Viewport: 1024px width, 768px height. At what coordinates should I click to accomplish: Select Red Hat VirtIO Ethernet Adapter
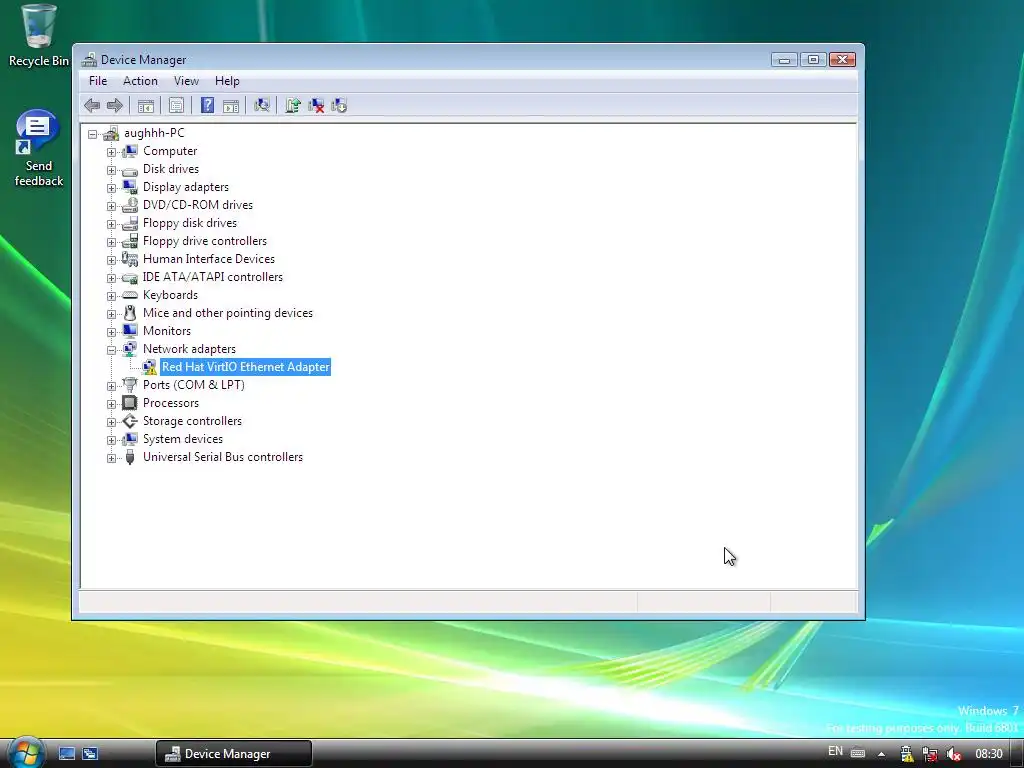(246, 367)
